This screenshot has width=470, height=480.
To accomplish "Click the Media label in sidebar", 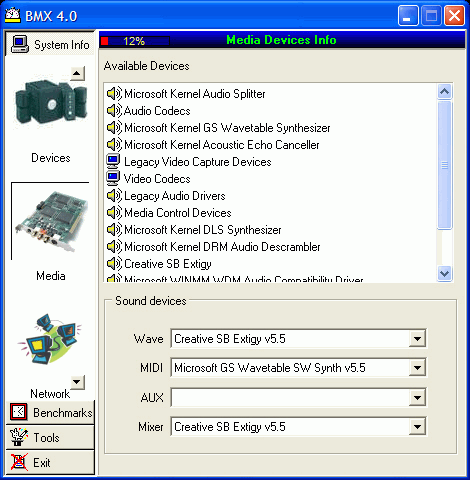I will click(51, 276).
